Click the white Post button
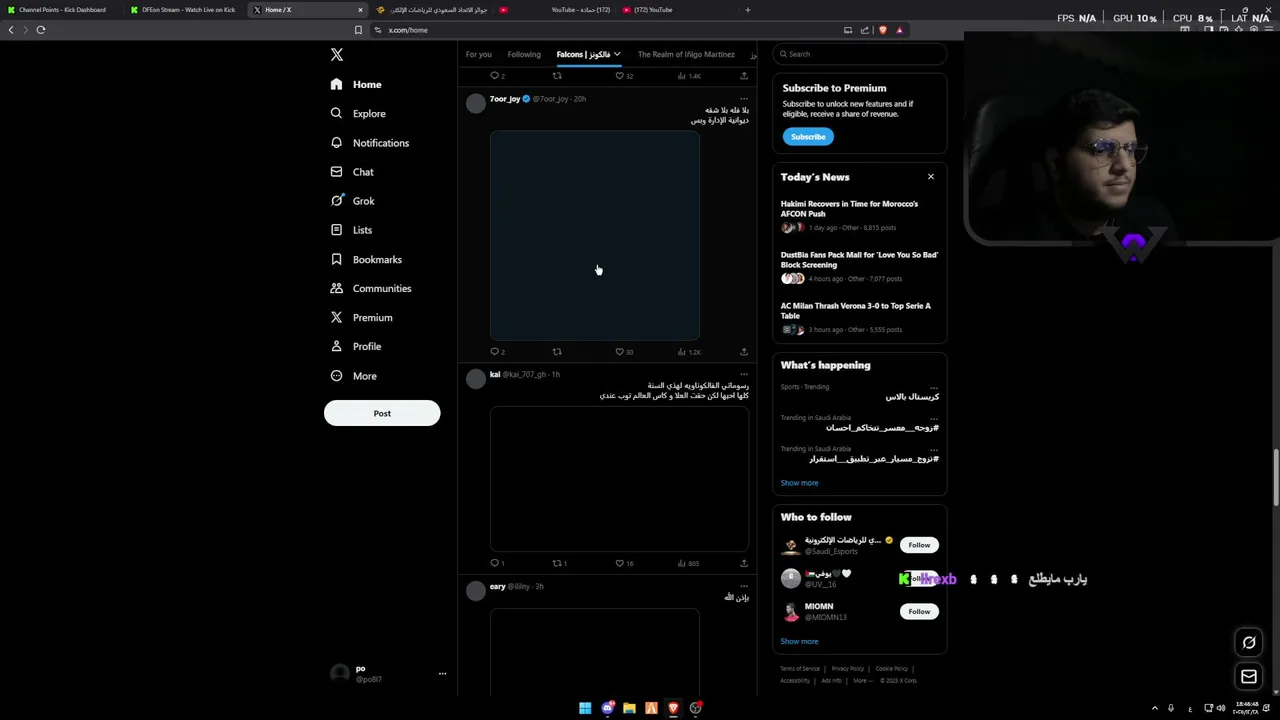This screenshot has width=1280, height=720. 382,413
